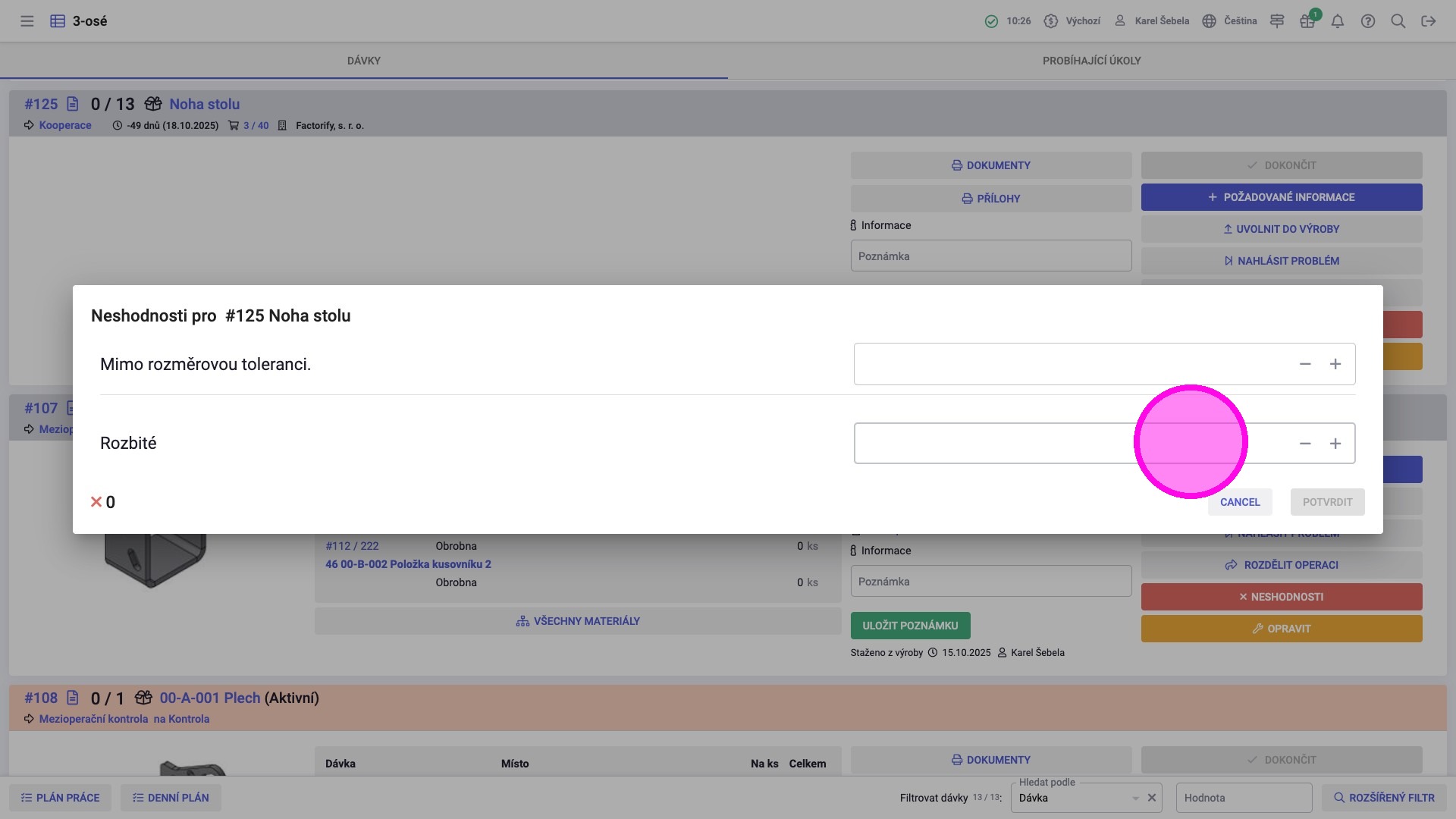Viewport: 1456px width, 819px height.
Task: Click the notifications bell icon
Action: (1338, 21)
